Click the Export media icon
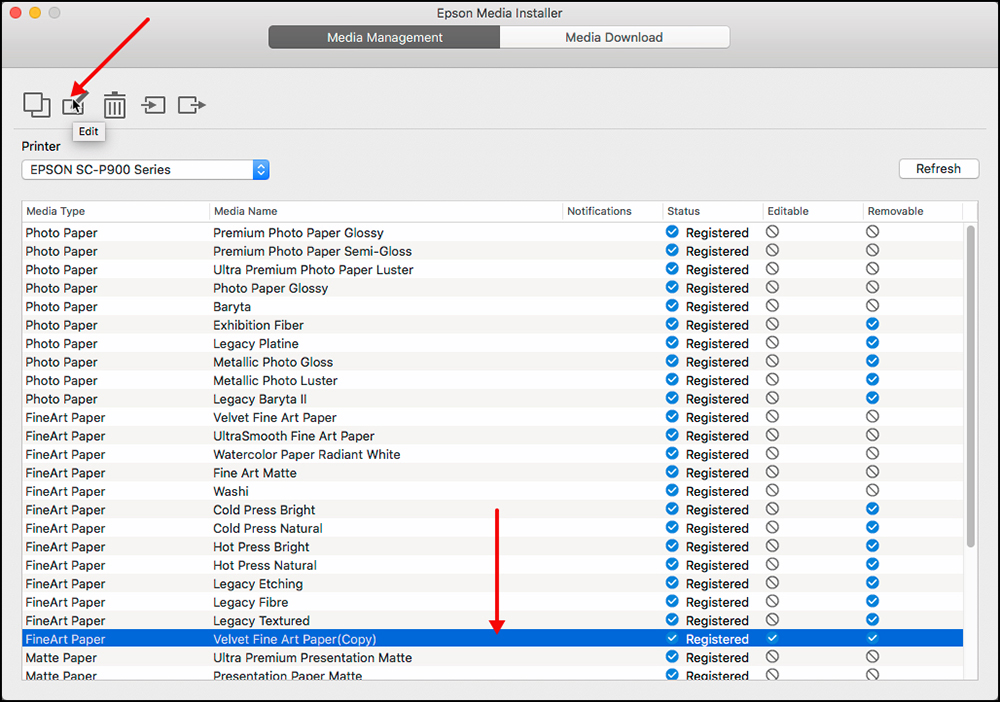Screen dimensions: 1000x702 [191, 105]
